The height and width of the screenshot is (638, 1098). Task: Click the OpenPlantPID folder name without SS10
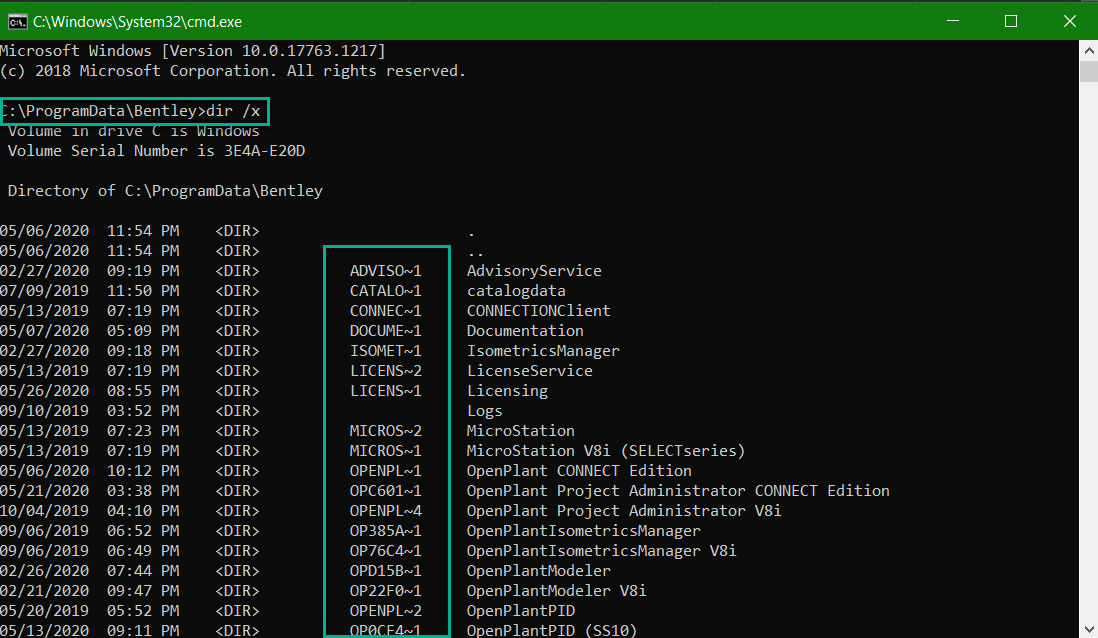pyautogui.click(x=520, y=611)
